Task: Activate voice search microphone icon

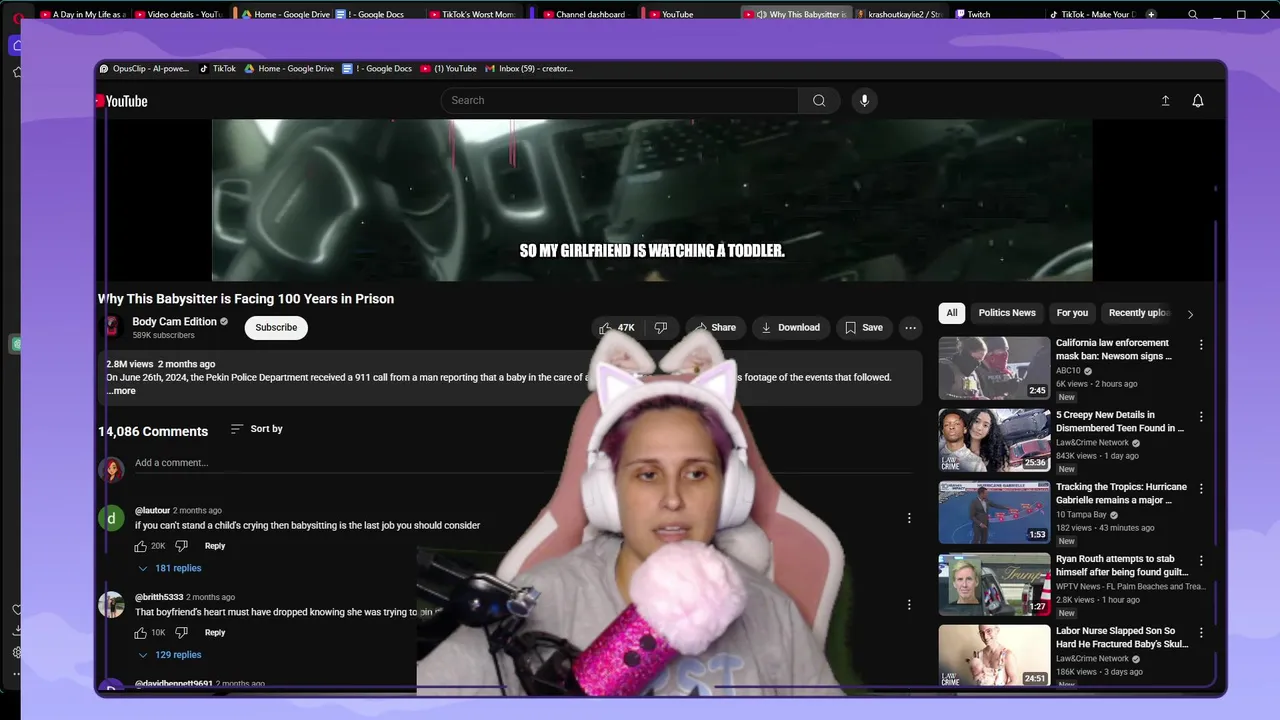Action: point(865,100)
